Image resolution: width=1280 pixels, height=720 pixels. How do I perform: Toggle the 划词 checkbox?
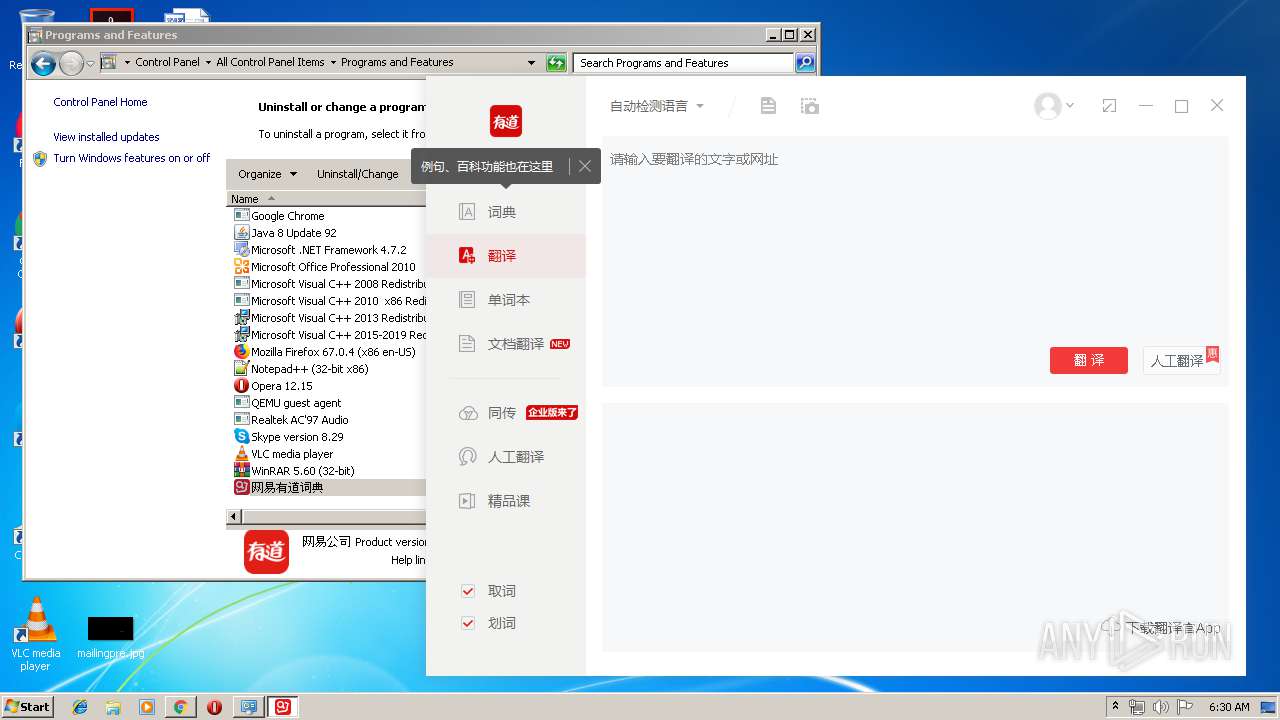(x=467, y=623)
